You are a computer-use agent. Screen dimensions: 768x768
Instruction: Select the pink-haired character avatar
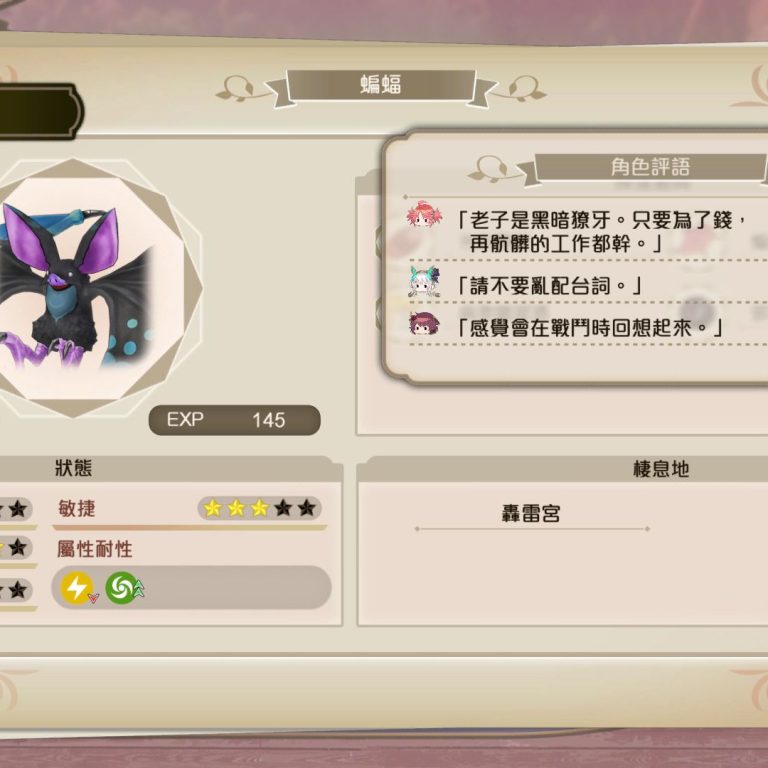coord(424,215)
